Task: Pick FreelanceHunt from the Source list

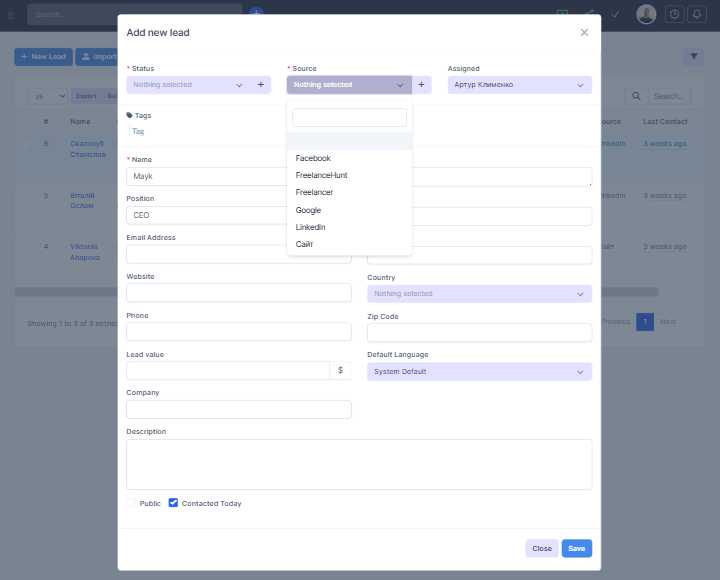Action: click(321, 175)
